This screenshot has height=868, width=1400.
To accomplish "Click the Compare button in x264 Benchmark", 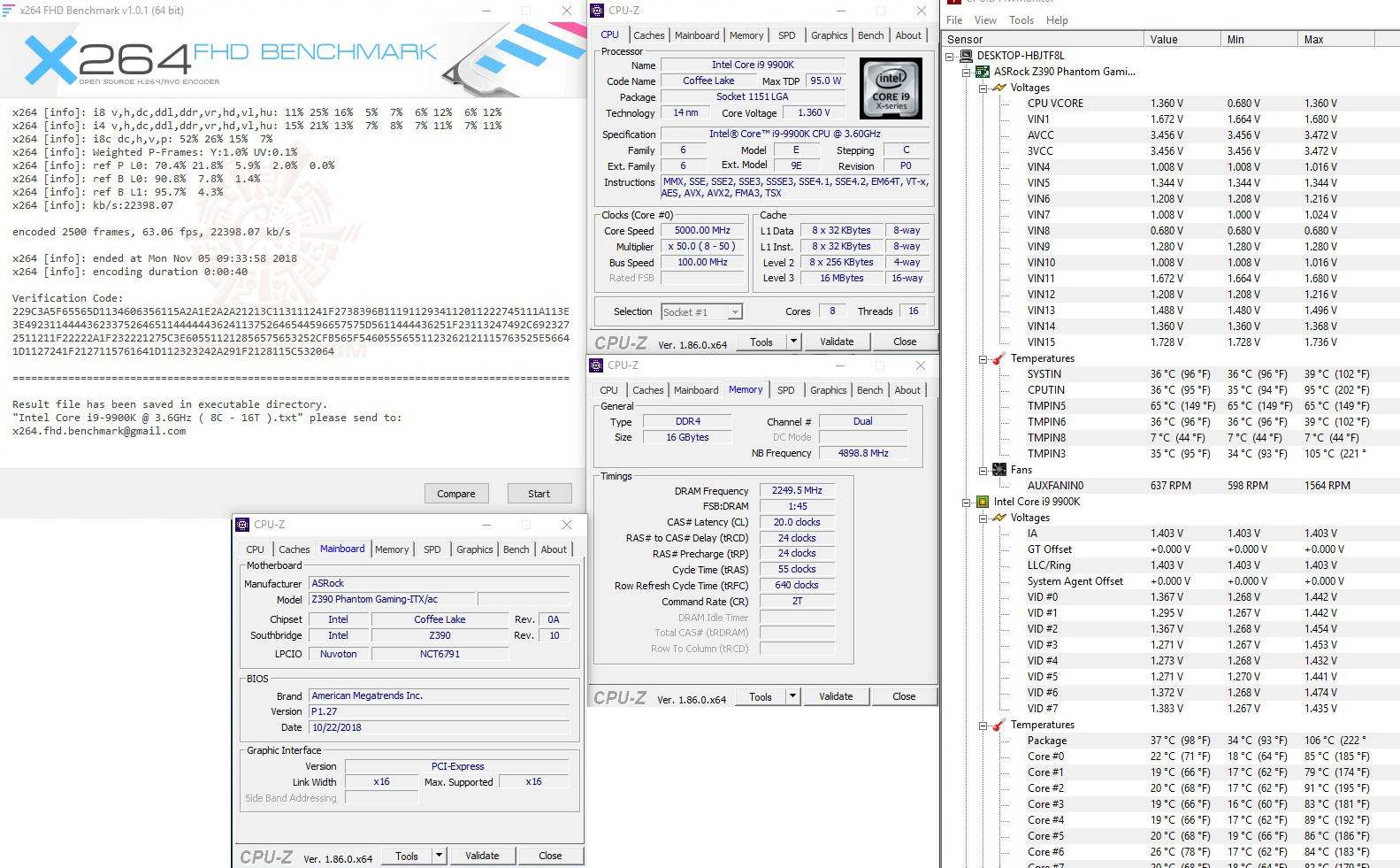I will (x=456, y=494).
